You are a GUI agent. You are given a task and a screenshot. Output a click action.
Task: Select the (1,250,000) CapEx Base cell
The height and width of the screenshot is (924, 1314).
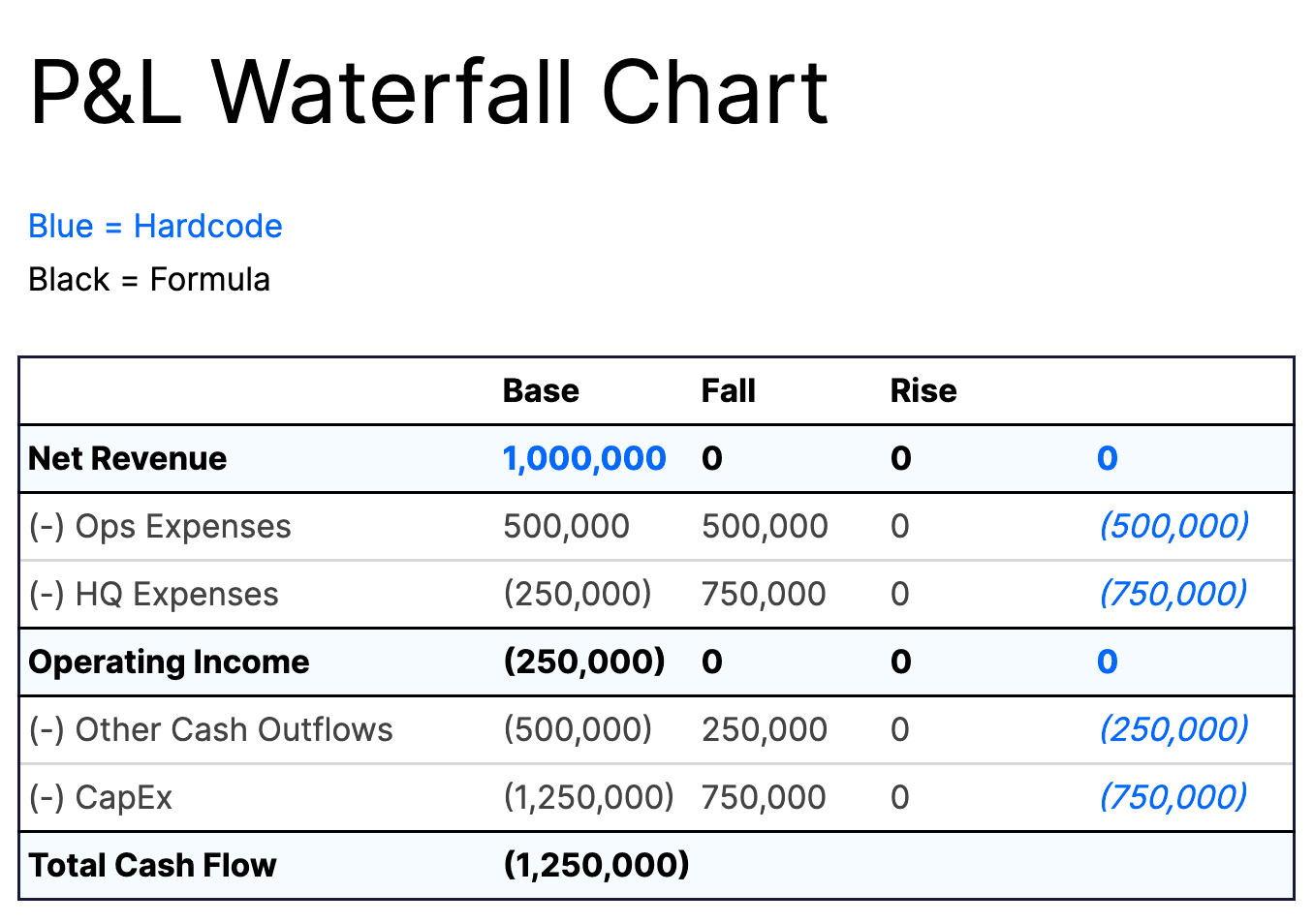588,797
